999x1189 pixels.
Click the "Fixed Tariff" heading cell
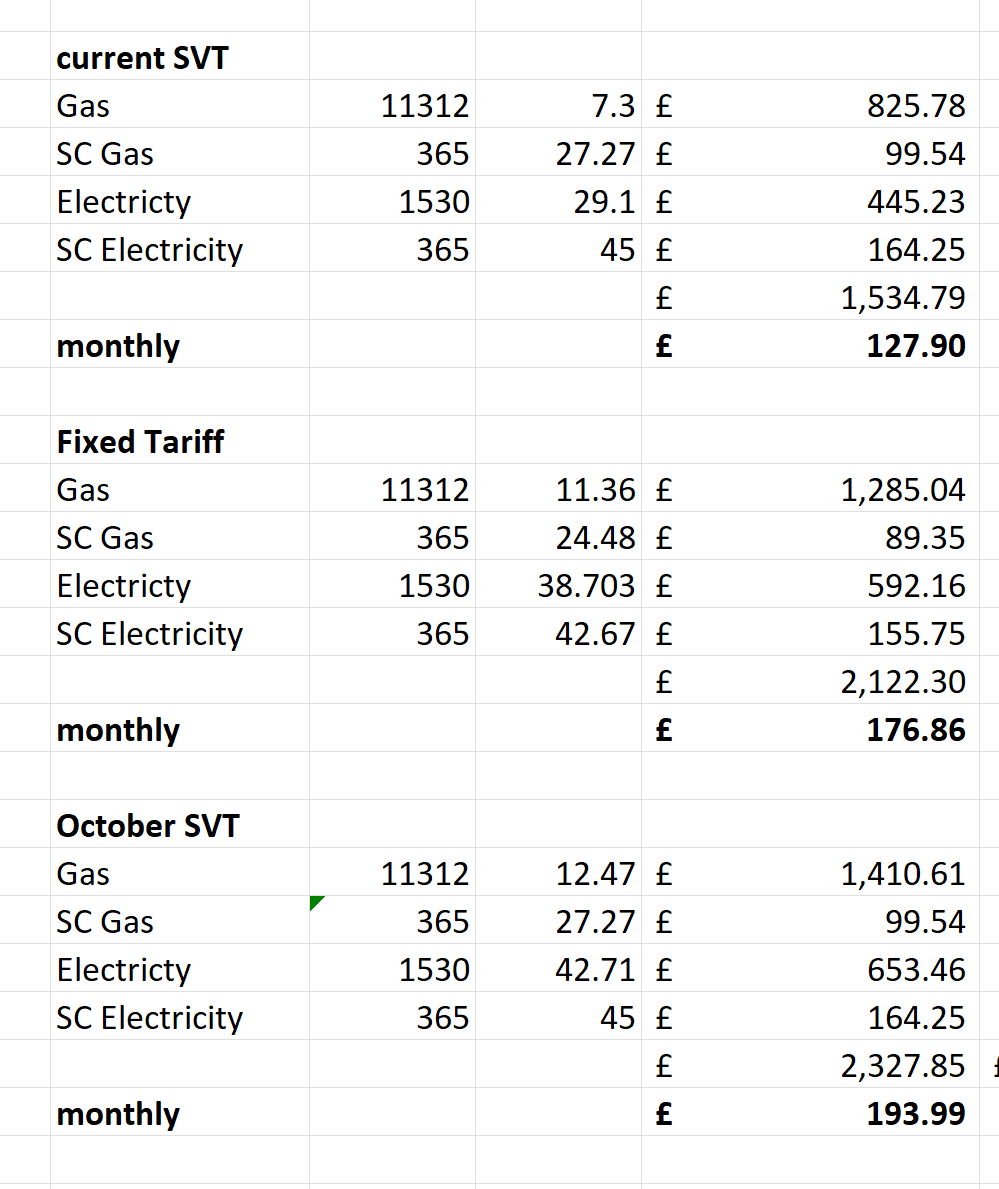tap(141, 442)
